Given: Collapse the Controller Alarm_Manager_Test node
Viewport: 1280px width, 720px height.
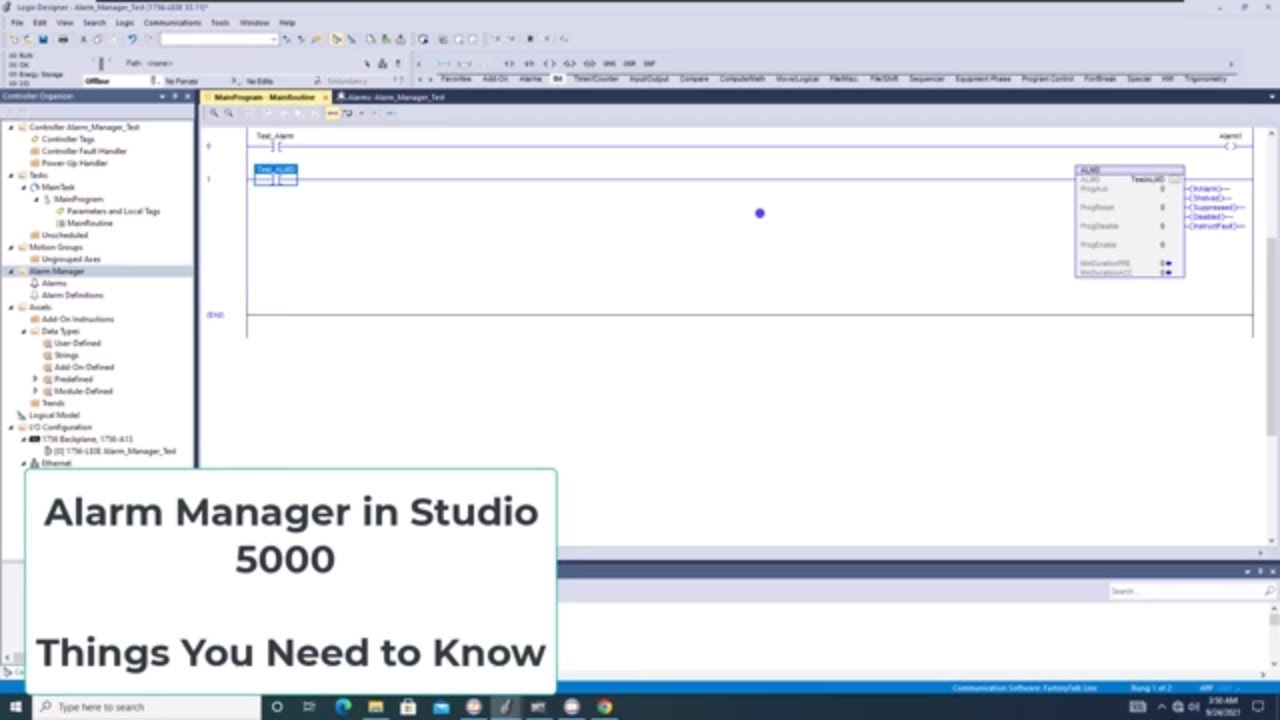Looking at the screenshot, I should pyautogui.click(x=11, y=127).
